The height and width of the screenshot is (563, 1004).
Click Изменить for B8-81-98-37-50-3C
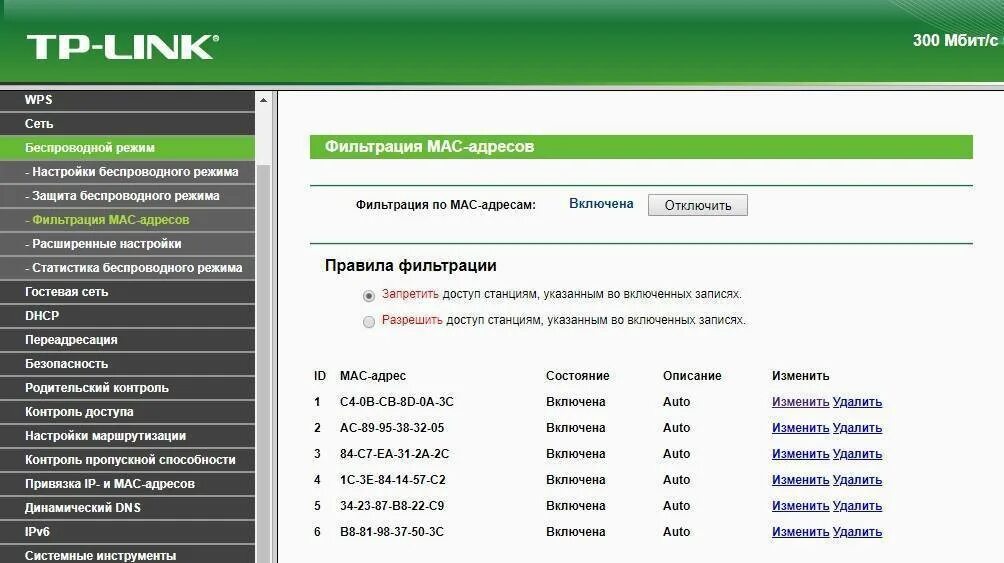click(800, 532)
